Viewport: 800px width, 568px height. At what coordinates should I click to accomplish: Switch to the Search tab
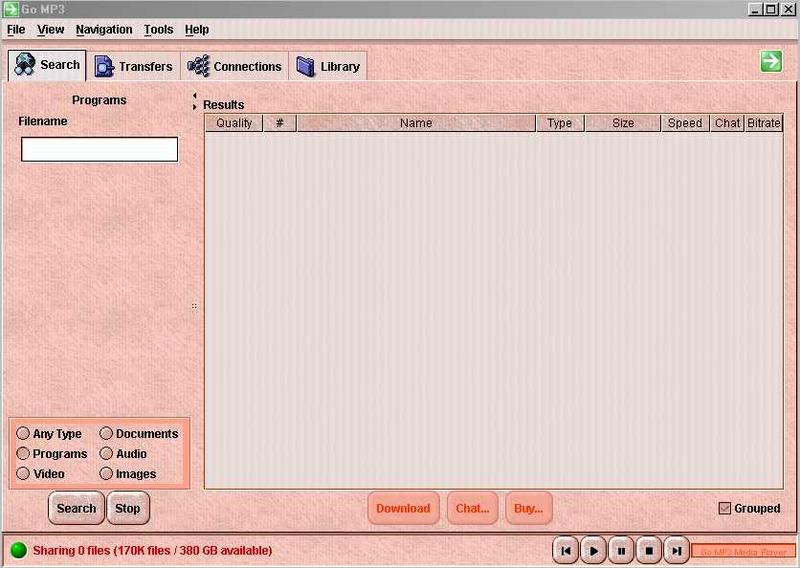tap(47, 65)
